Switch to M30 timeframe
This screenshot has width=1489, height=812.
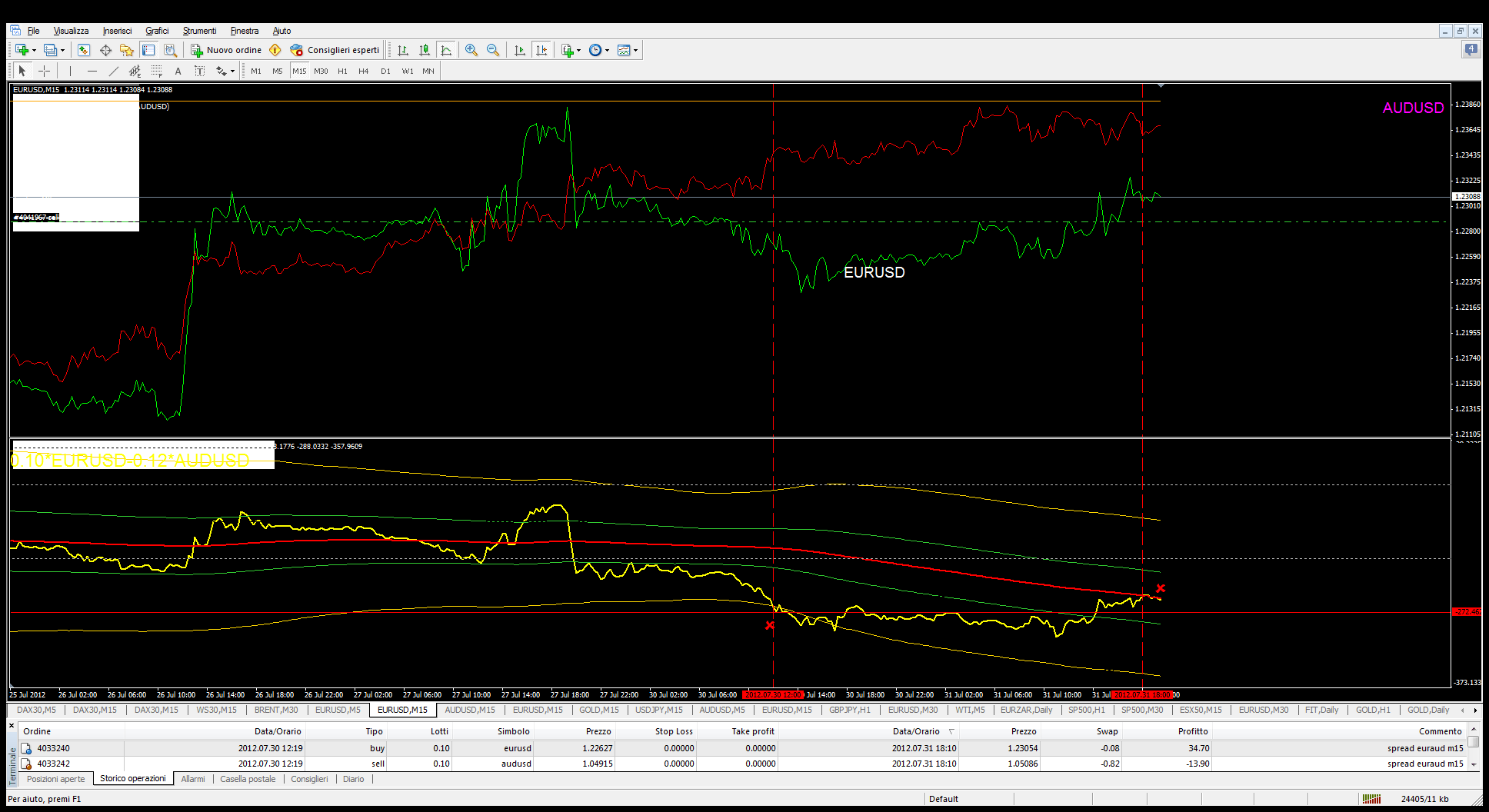pos(321,71)
